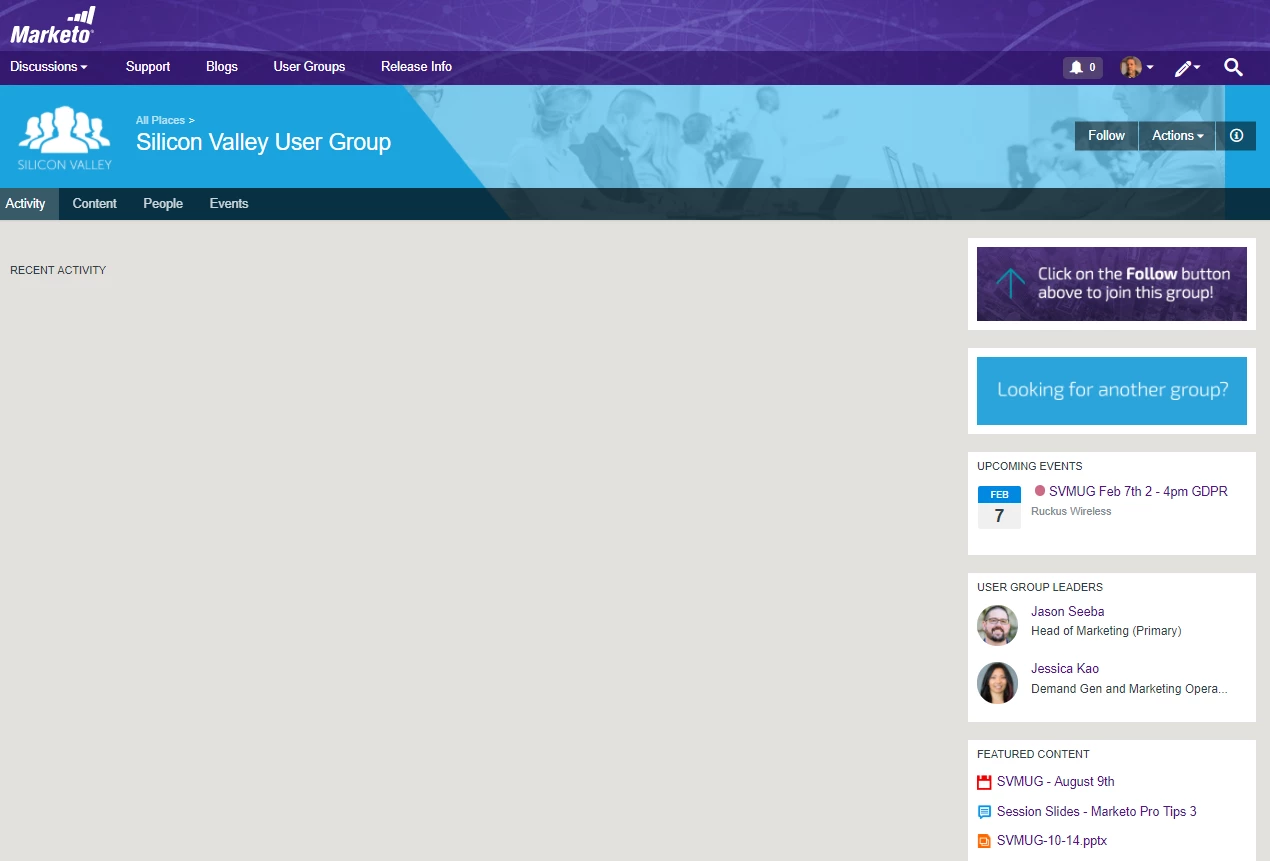Click the blue discussion icon beside Session Slides
The image size is (1270, 861).
tap(984, 812)
